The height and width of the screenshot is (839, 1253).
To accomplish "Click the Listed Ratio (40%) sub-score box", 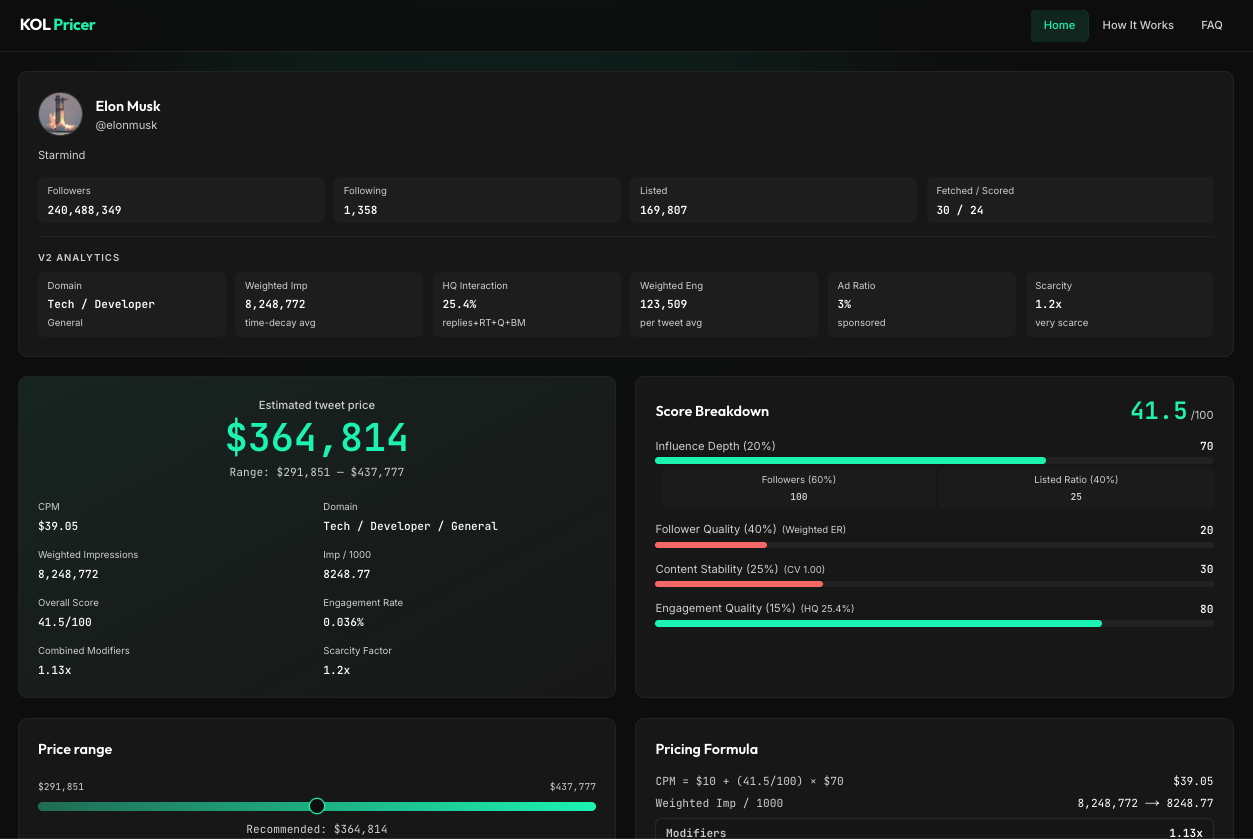I will coord(1076,488).
